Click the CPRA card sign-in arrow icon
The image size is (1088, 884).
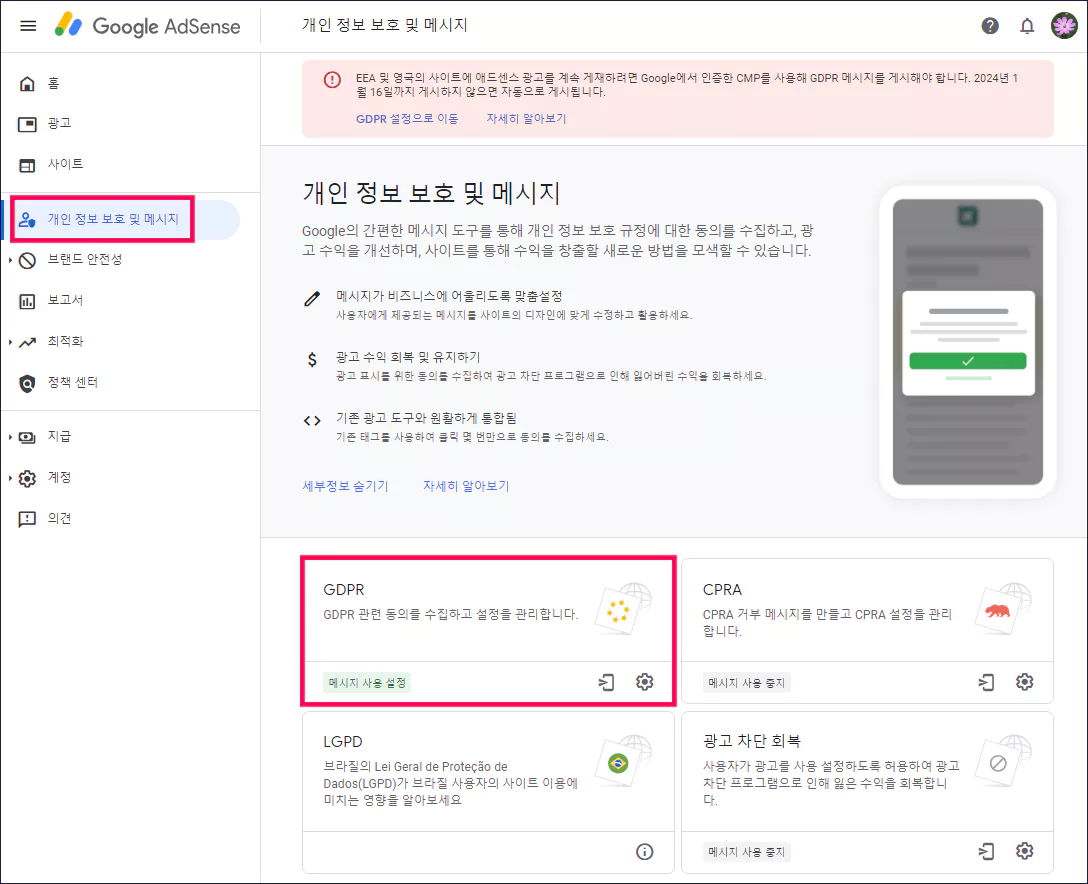click(986, 682)
